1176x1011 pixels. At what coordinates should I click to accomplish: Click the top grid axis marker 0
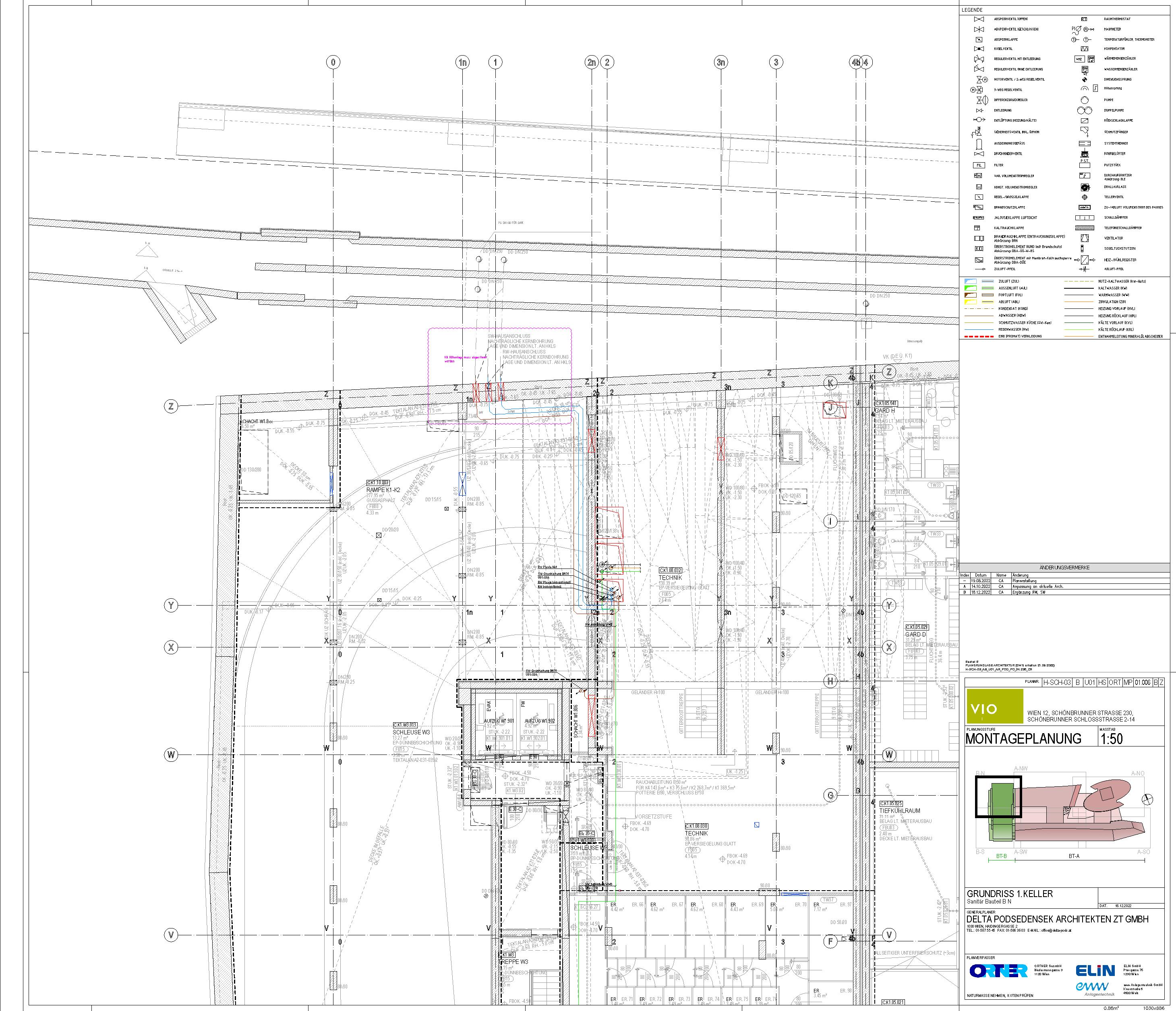point(334,62)
